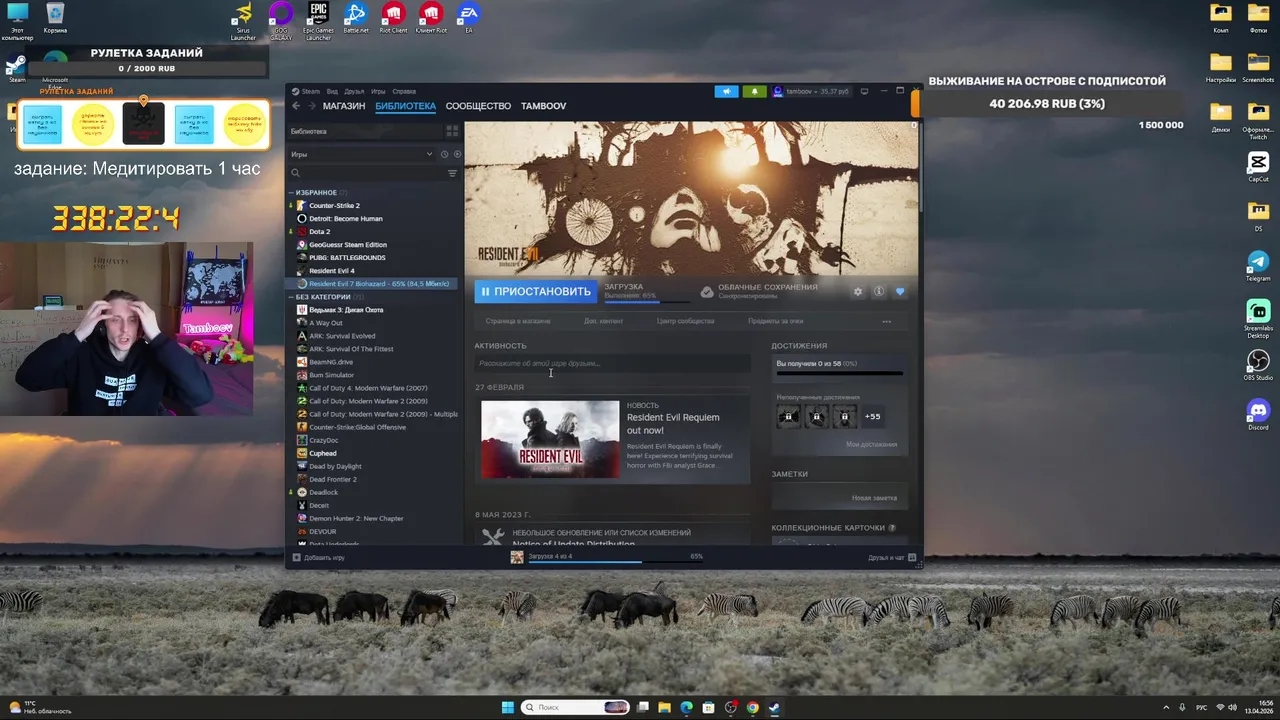Open Google Chrome from taskbar

tap(752, 707)
